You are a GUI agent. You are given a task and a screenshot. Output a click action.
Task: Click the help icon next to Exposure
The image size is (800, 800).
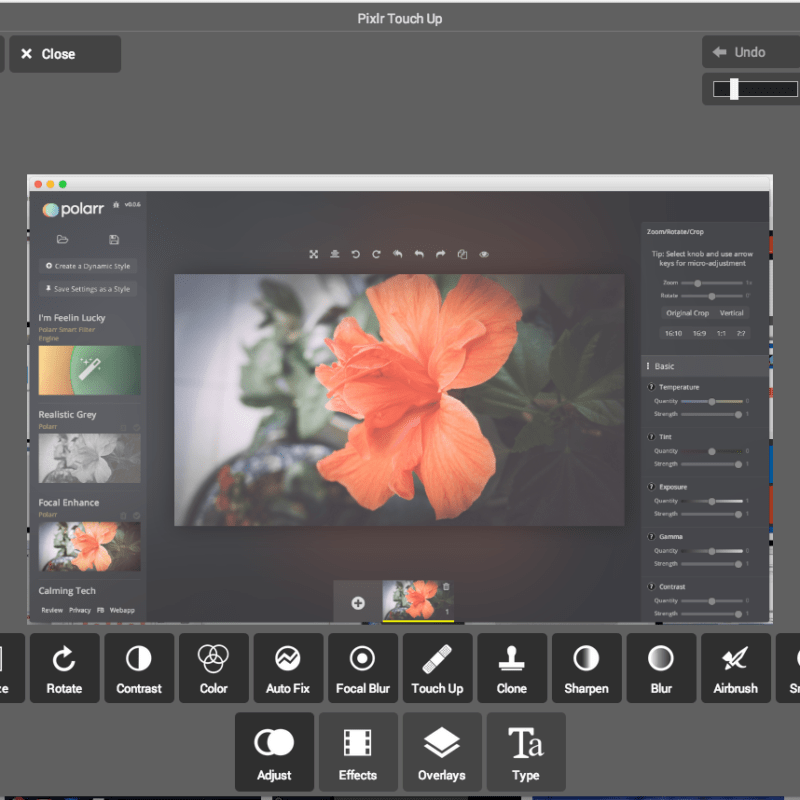tap(651, 487)
